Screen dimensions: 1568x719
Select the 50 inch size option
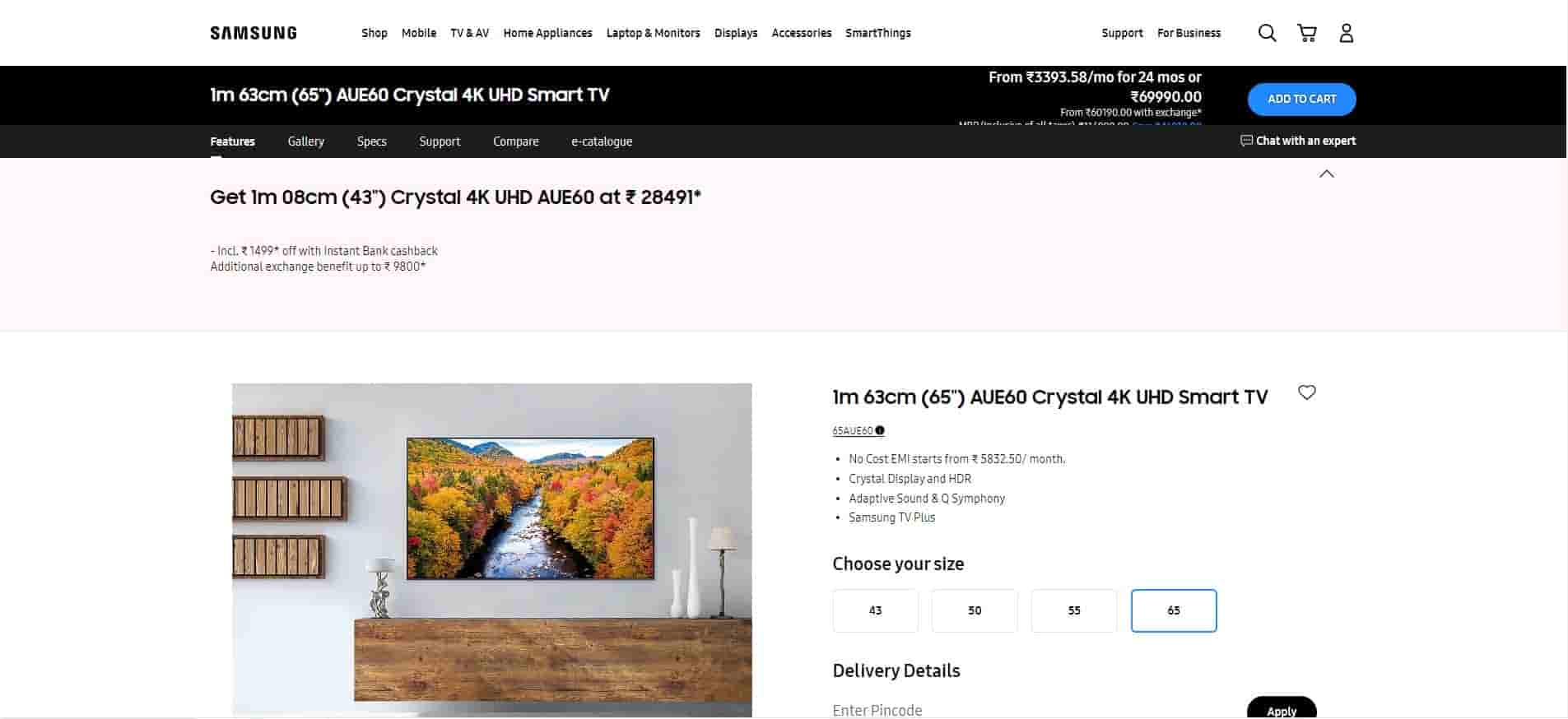[x=975, y=610]
